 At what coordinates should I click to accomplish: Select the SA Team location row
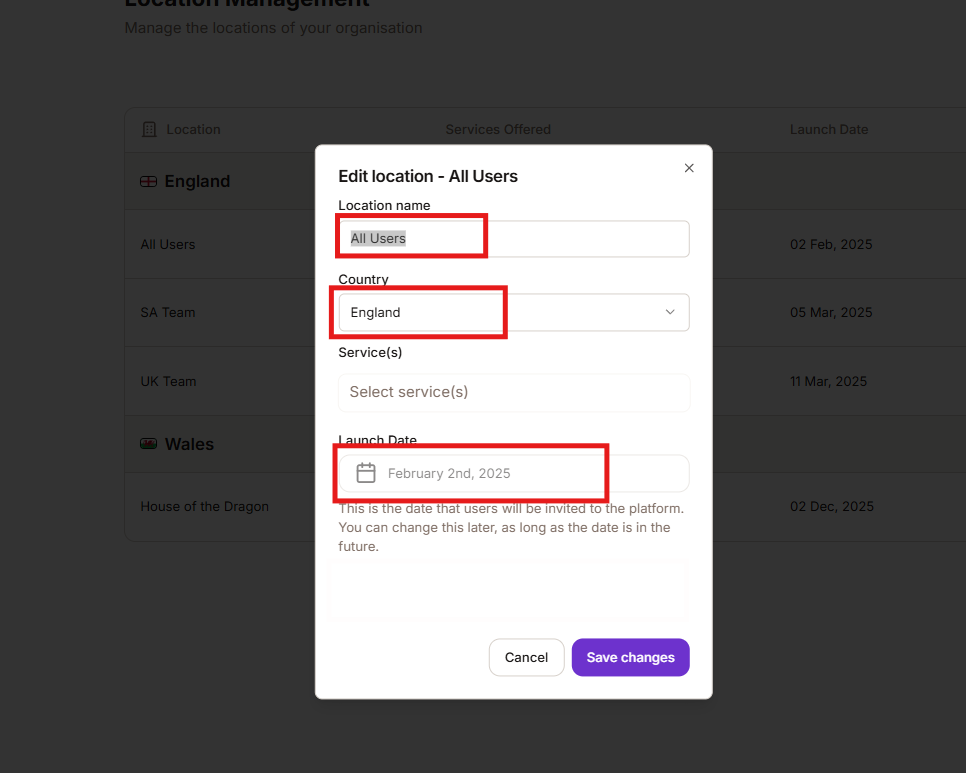tap(168, 312)
